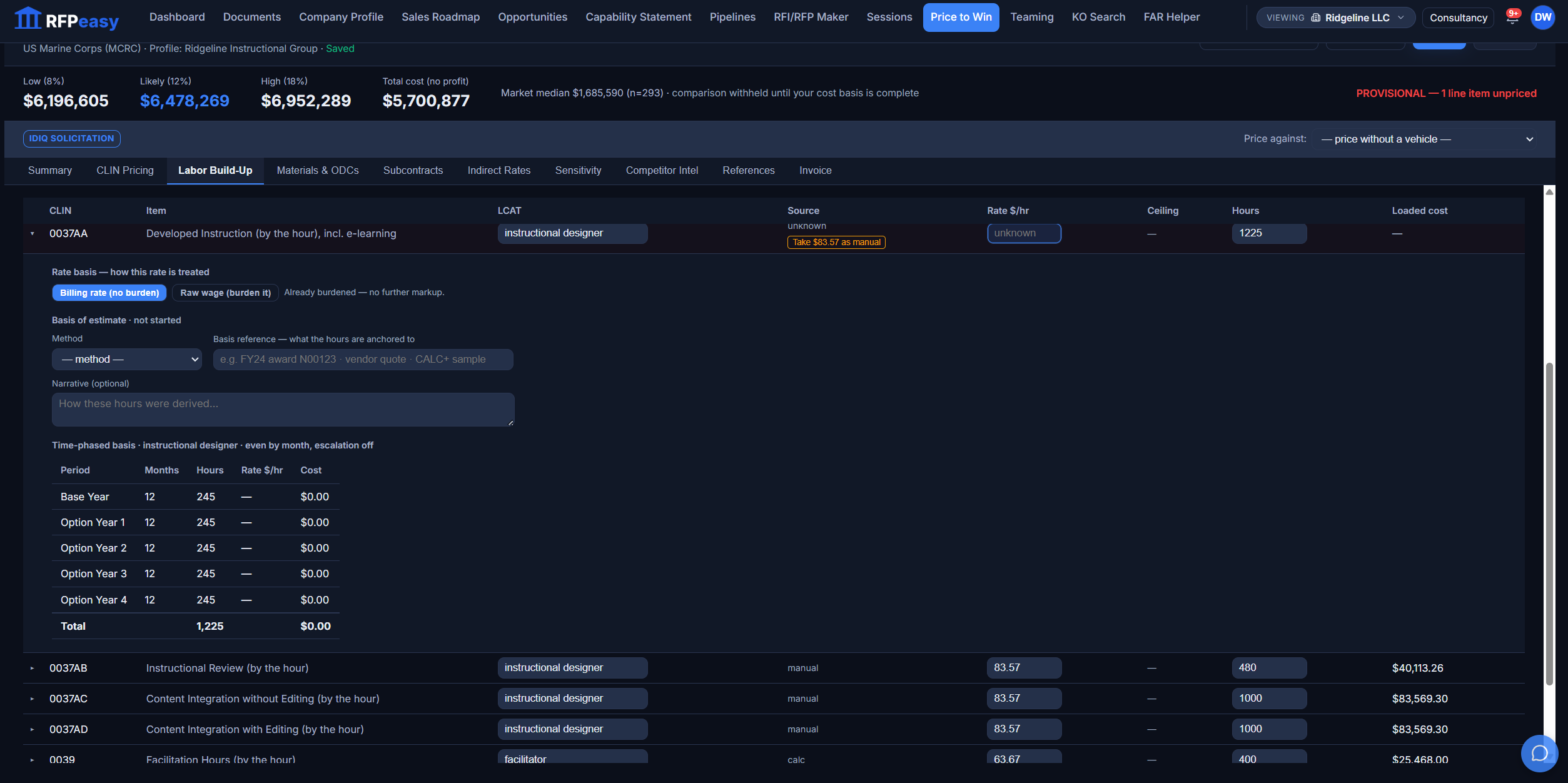
Task: Focus the Narrative textarea
Action: pos(283,409)
